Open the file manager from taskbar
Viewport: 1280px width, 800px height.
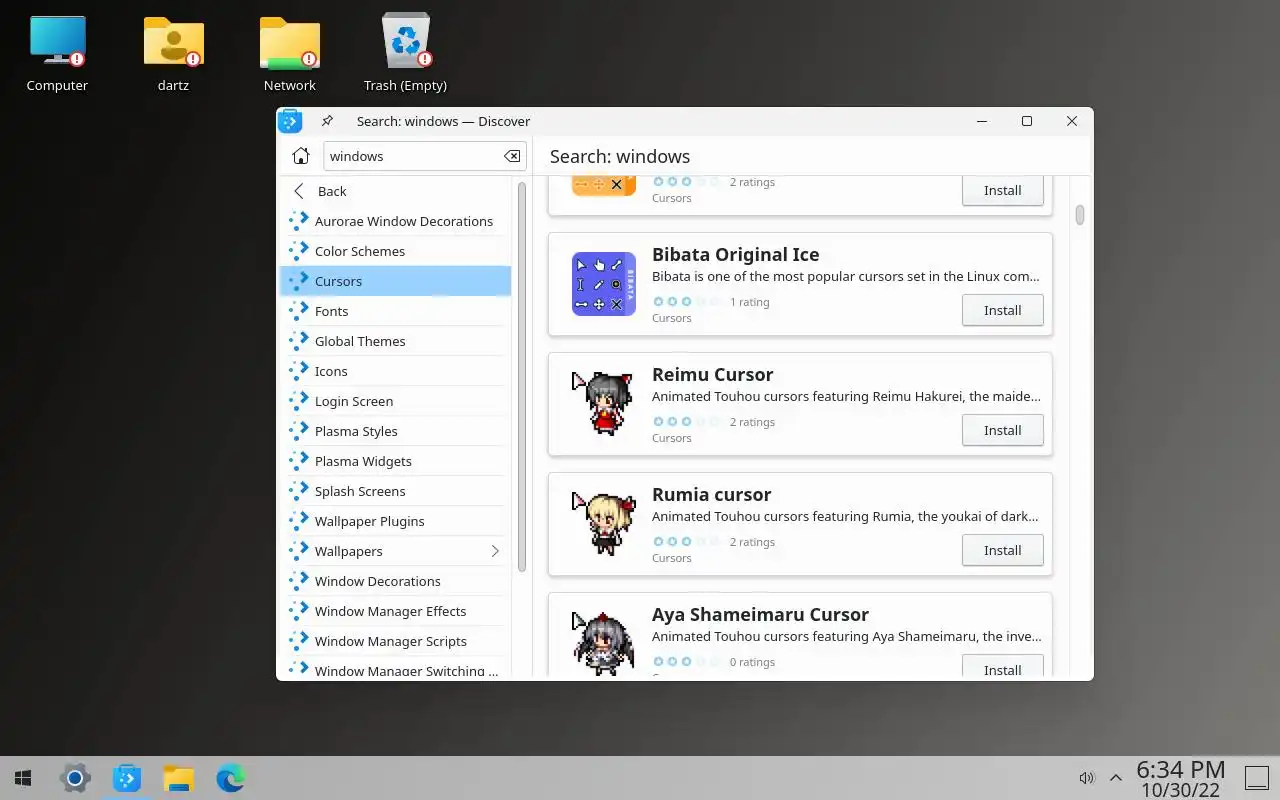pos(179,778)
